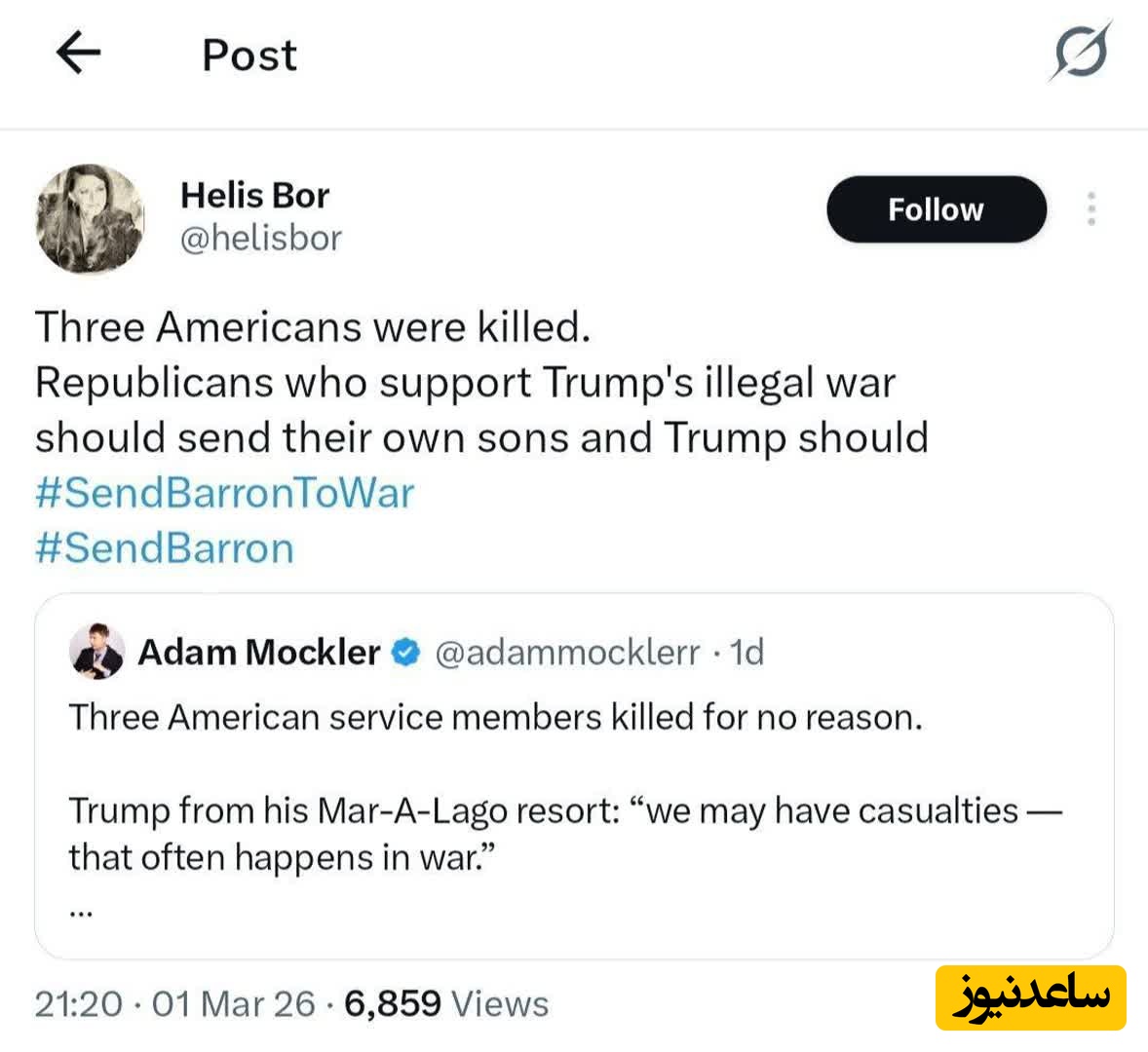Click the Post header title

click(x=249, y=56)
